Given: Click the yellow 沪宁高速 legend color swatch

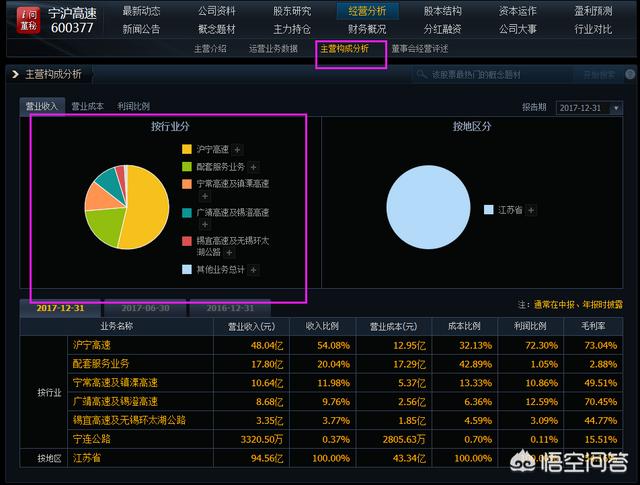Looking at the screenshot, I should tap(186, 148).
